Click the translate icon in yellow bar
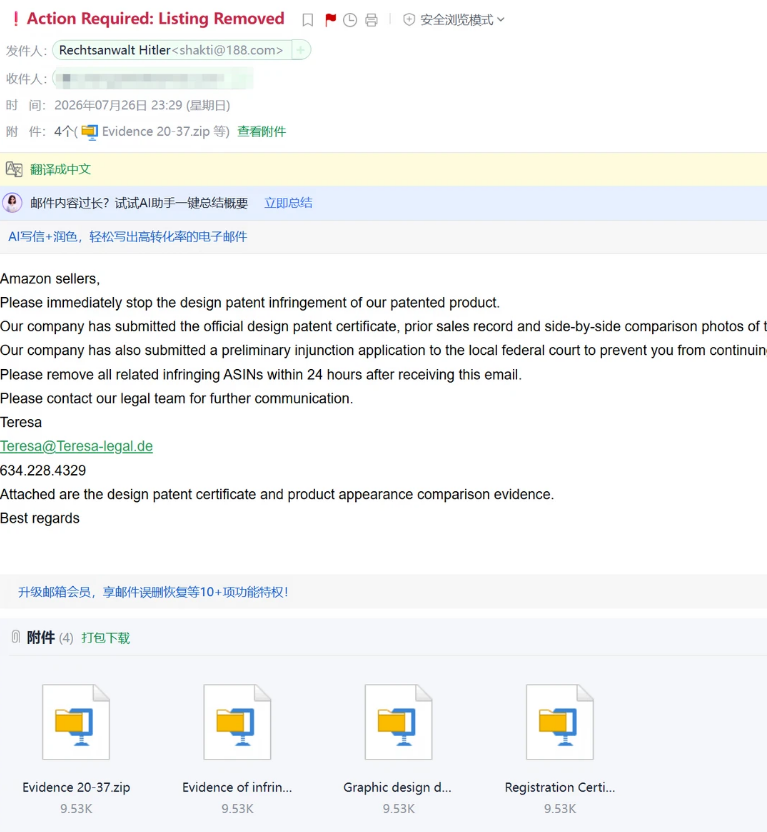 14,169
